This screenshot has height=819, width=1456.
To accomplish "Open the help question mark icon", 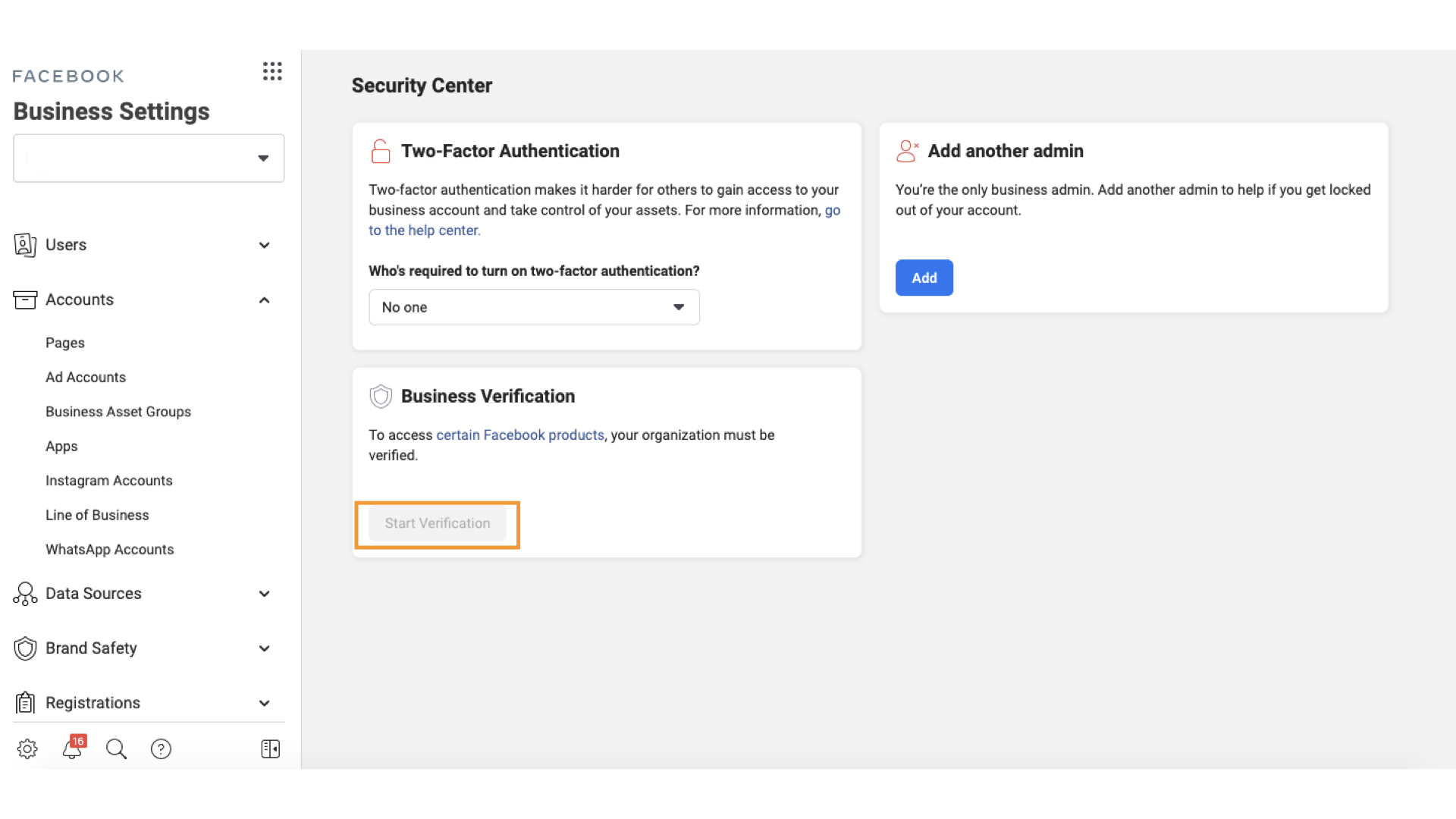I will [161, 749].
